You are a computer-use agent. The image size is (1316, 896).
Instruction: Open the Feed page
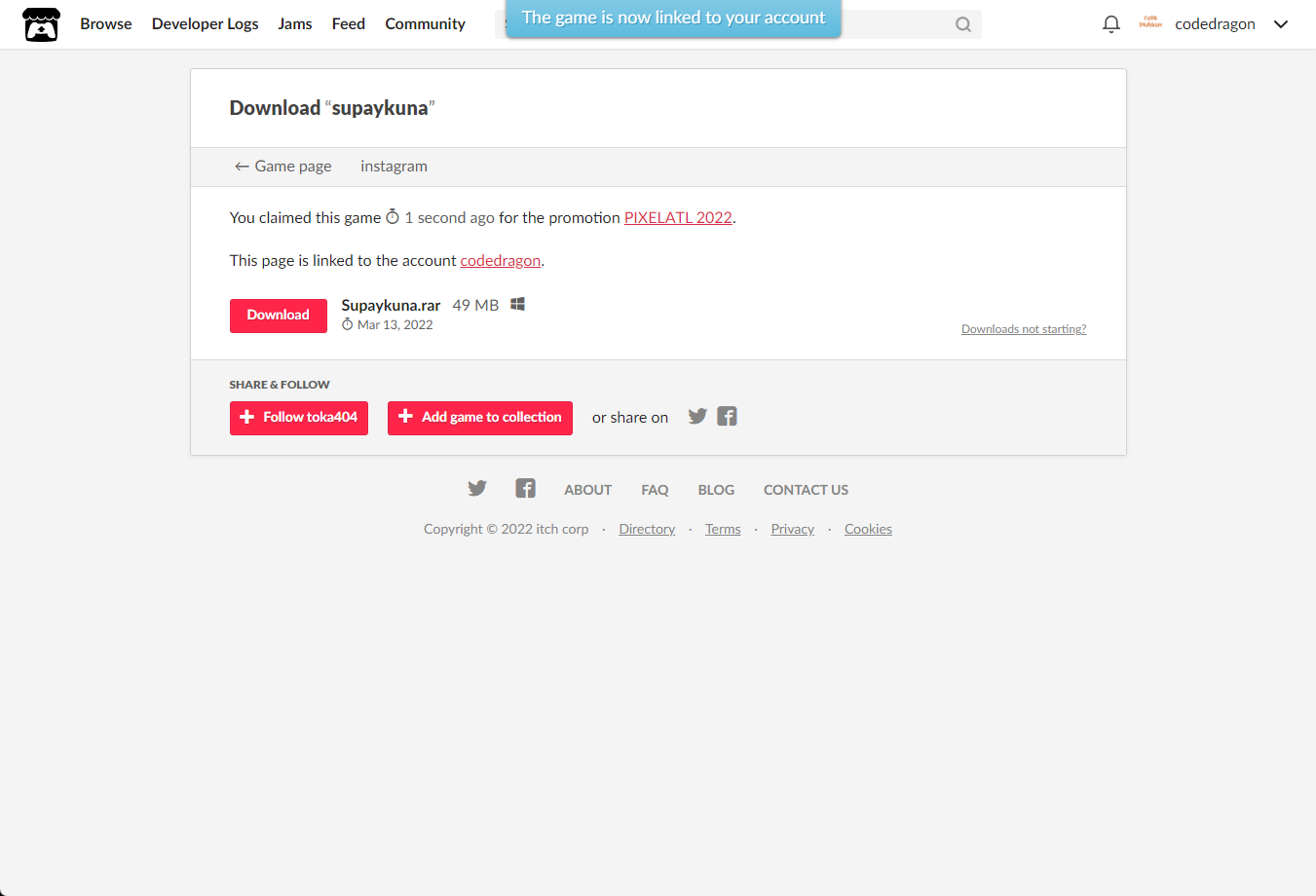point(349,24)
